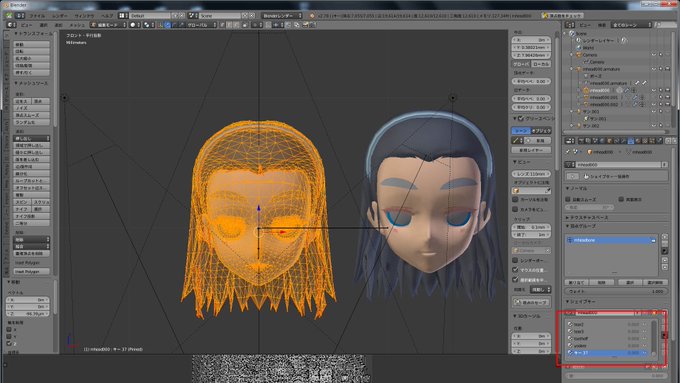The width and height of the screenshot is (680, 383).
Task: Toggle the Lock to Cursor checkbox
Action: [515, 199]
